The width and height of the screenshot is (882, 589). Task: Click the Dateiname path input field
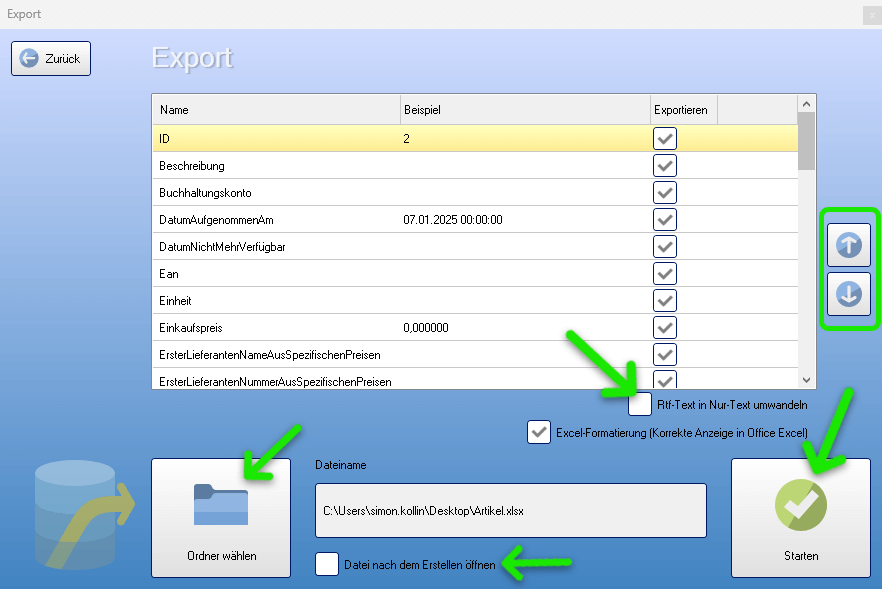pyautogui.click(x=510, y=510)
